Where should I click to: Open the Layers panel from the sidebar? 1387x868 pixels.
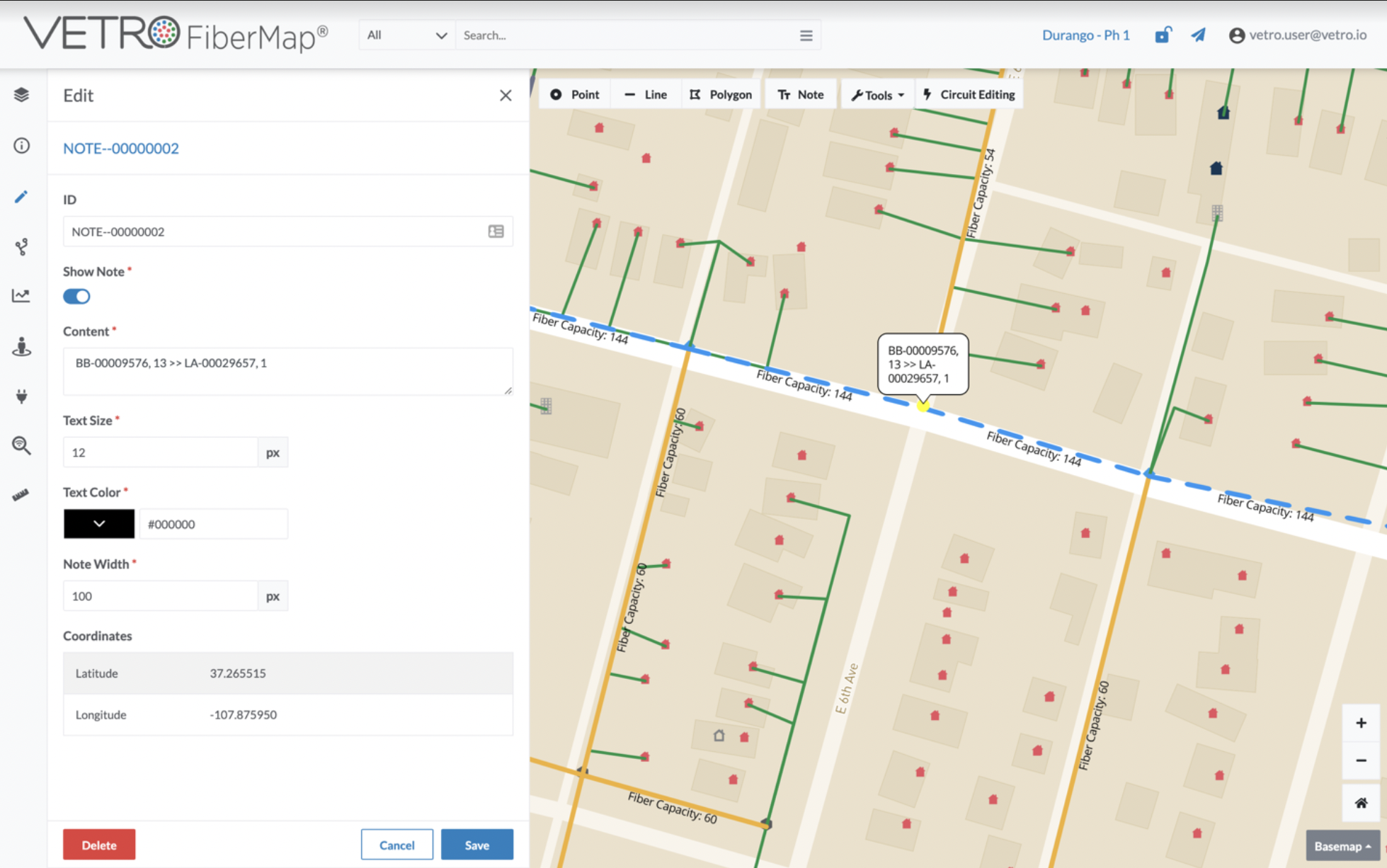pos(21,94)
